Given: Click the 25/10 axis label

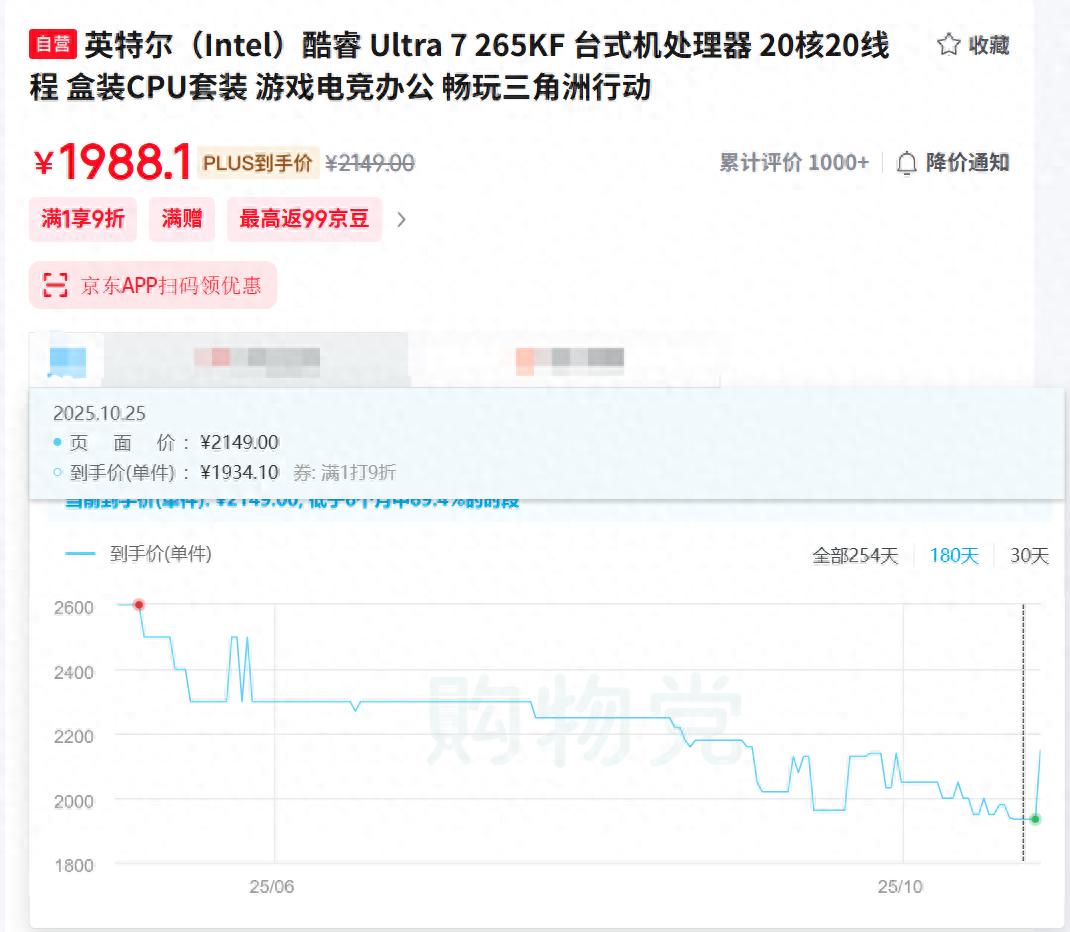Looking at the screenshot, I should [x=900, y=886].
